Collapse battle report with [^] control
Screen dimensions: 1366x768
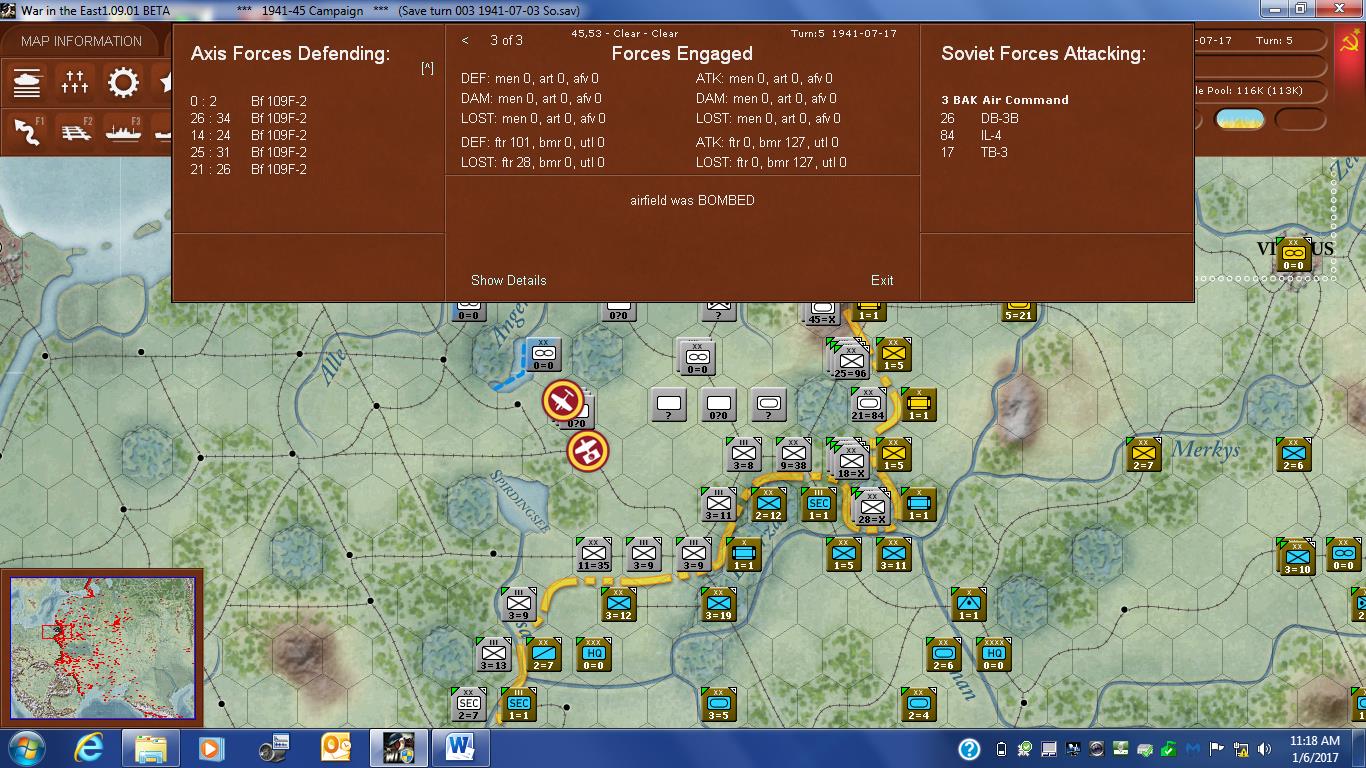(x=427, y=68)
